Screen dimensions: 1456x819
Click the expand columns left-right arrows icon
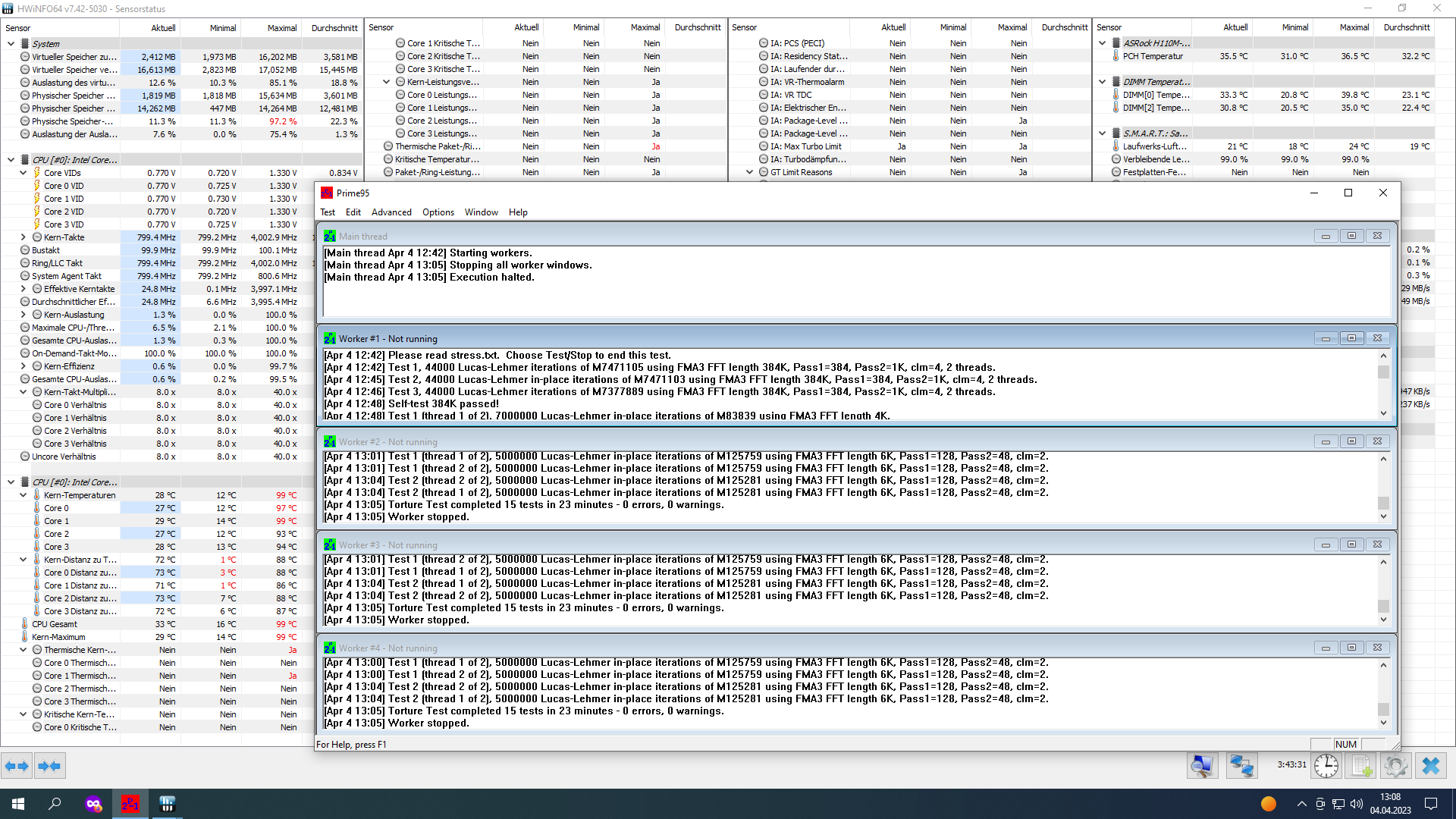[17, 766]
